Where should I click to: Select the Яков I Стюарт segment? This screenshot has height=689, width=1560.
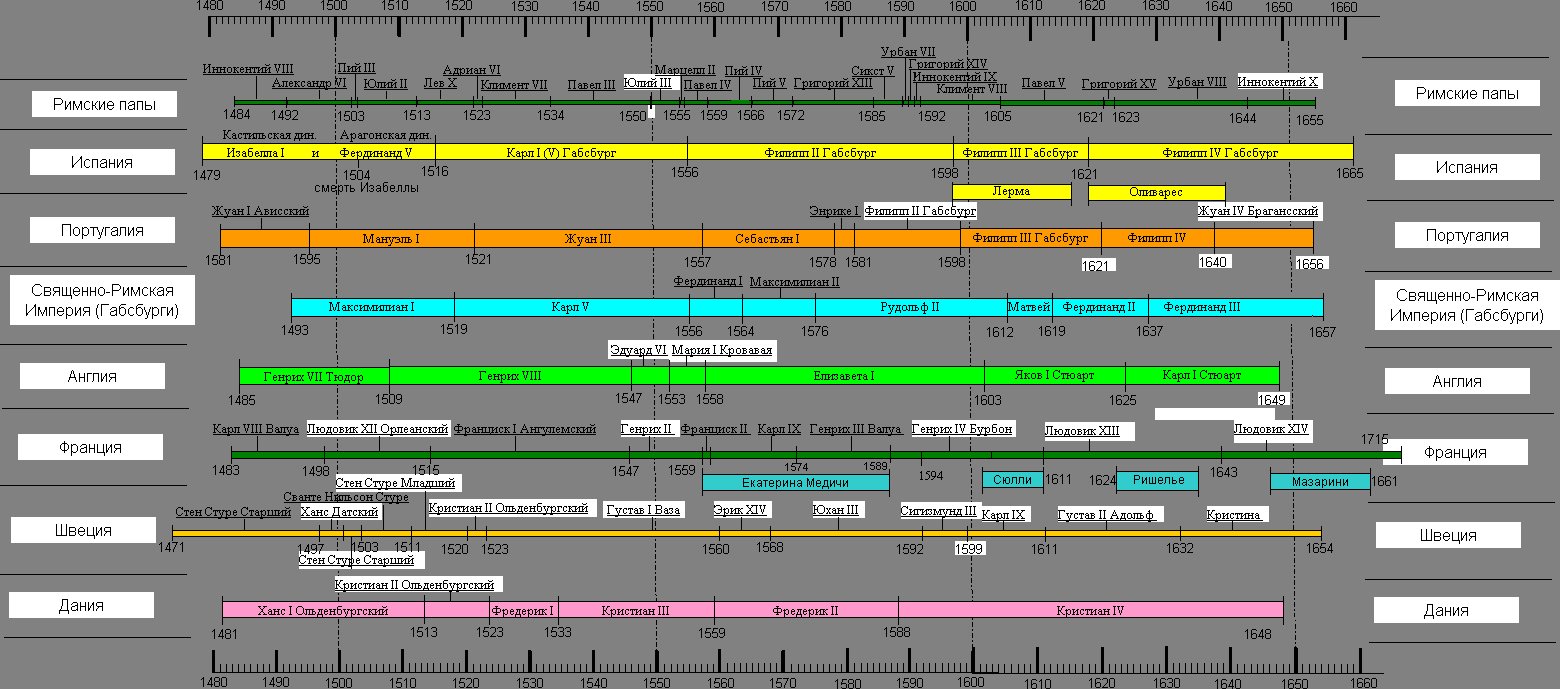pyautogui.click(x=1055, y=376)
